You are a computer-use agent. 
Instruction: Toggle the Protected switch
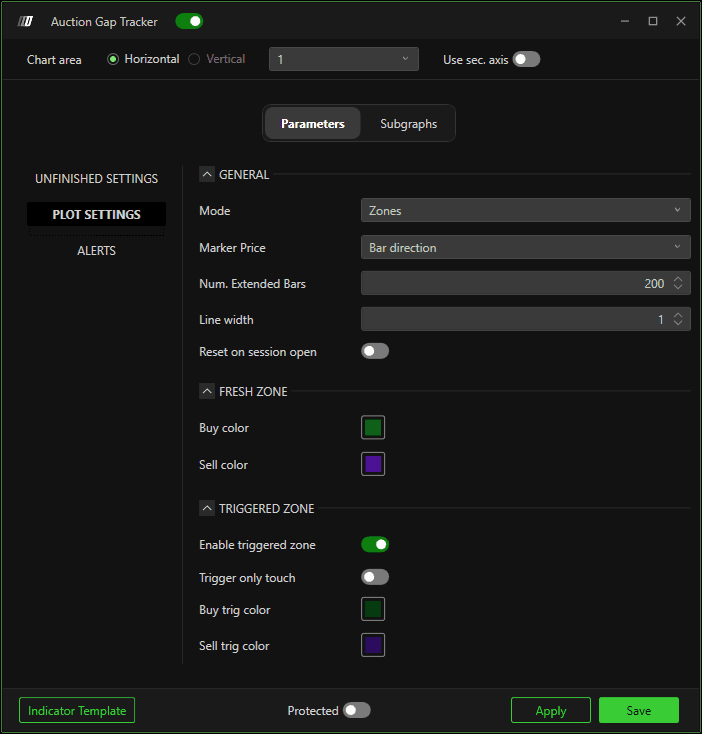(357, 710)
